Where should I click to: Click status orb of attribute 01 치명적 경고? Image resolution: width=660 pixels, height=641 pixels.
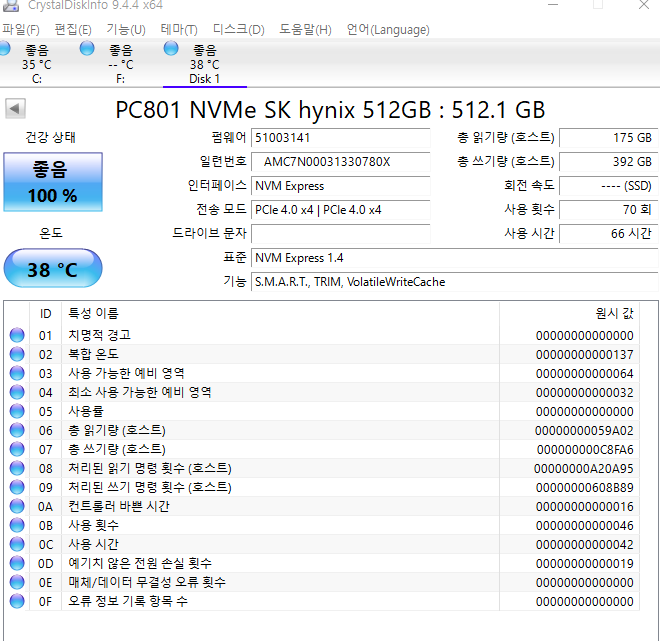[x=17, y=335]
